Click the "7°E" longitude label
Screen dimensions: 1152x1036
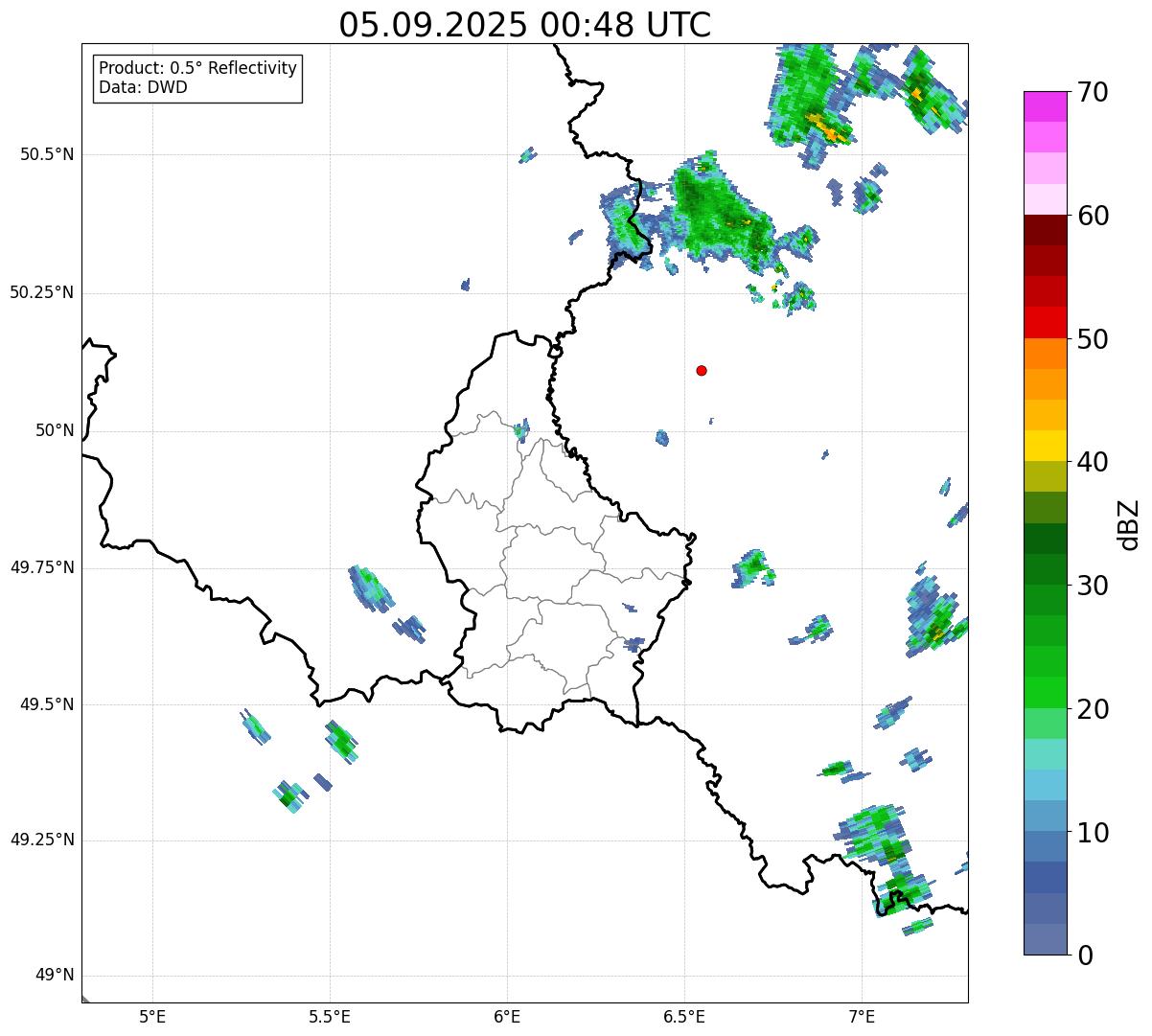tap(862, 1016)
